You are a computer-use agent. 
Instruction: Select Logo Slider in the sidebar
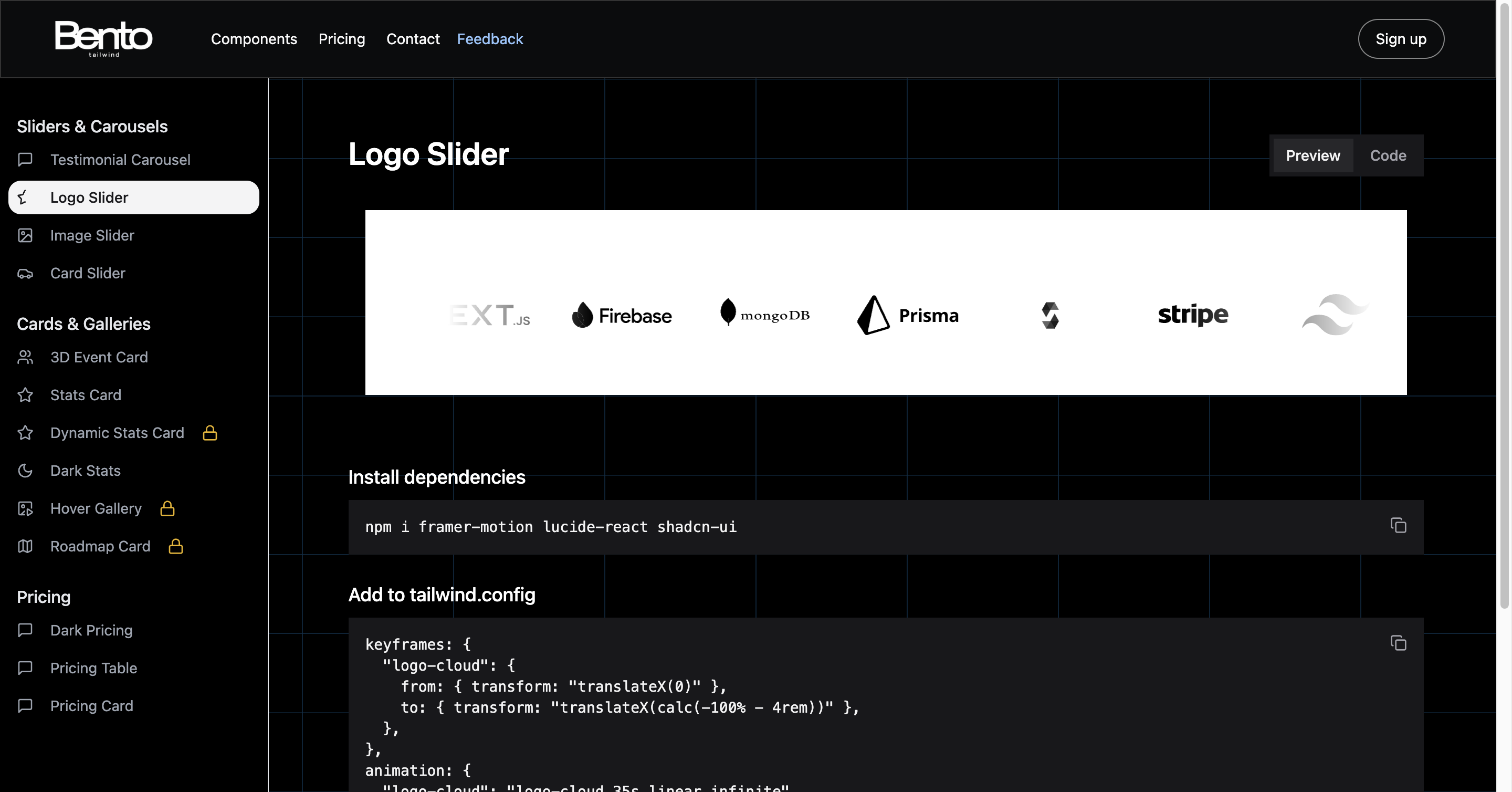pyautogui.click(x=133, y=197)
